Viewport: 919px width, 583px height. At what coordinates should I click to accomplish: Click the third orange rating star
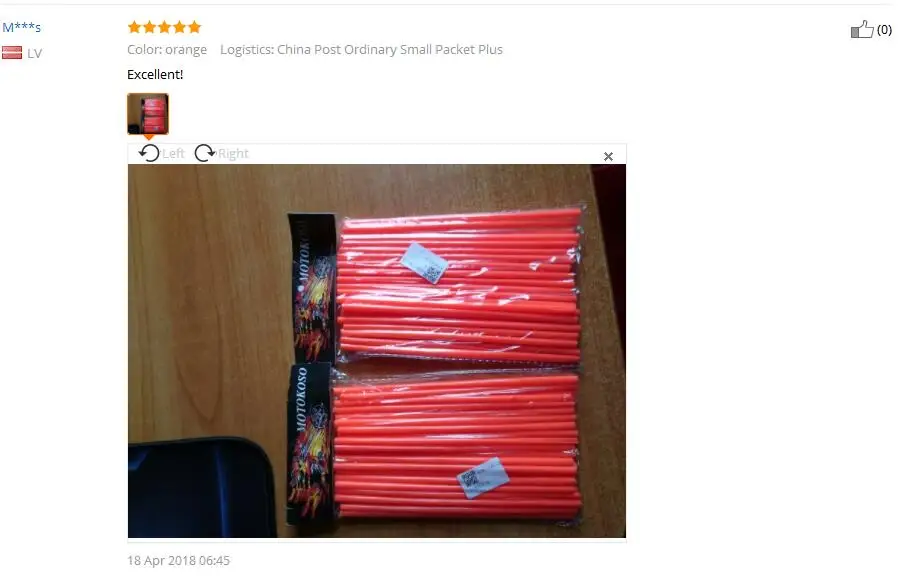tap(165, 27)
